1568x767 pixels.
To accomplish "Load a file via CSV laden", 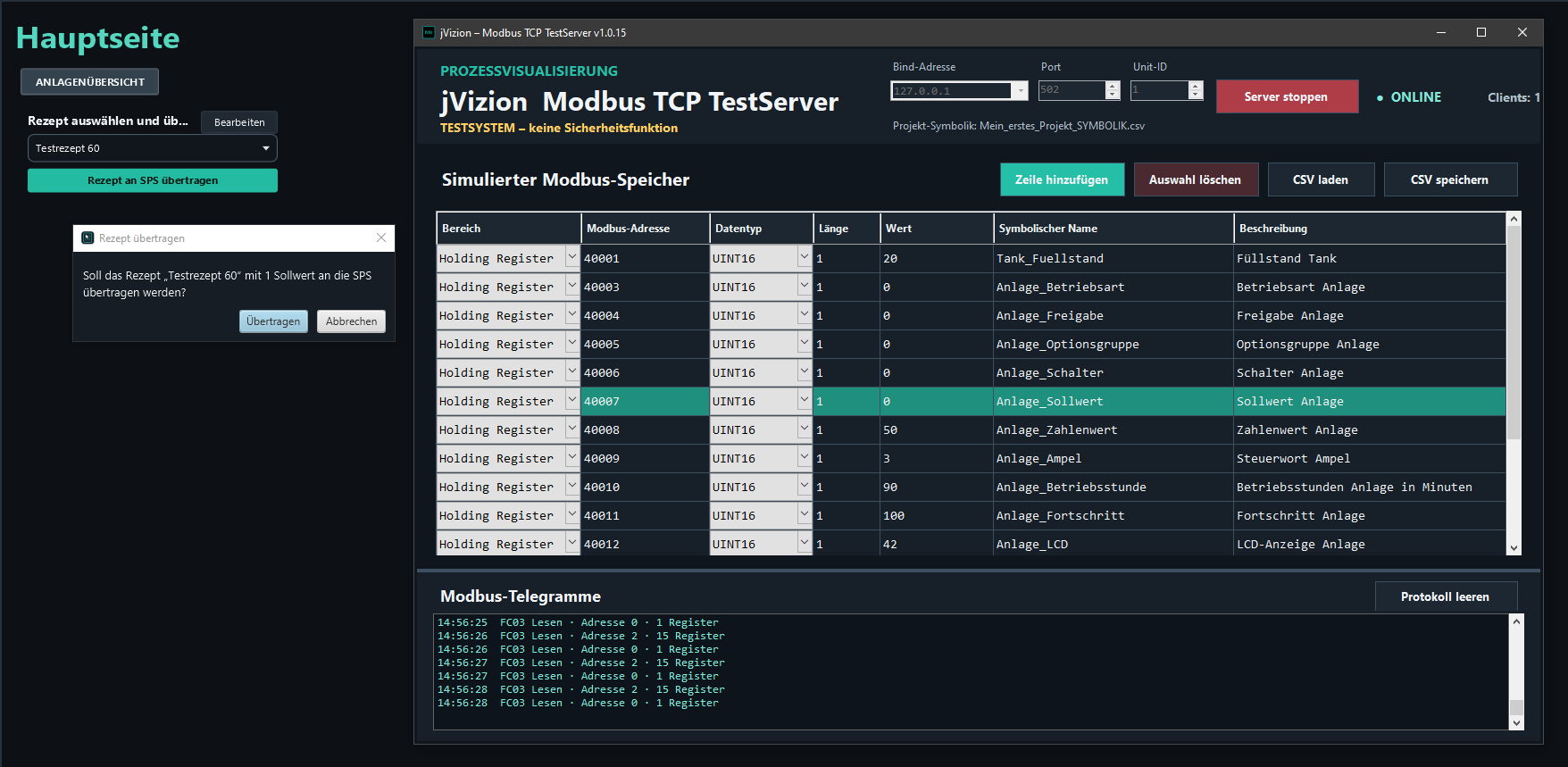I will 1321,179.
